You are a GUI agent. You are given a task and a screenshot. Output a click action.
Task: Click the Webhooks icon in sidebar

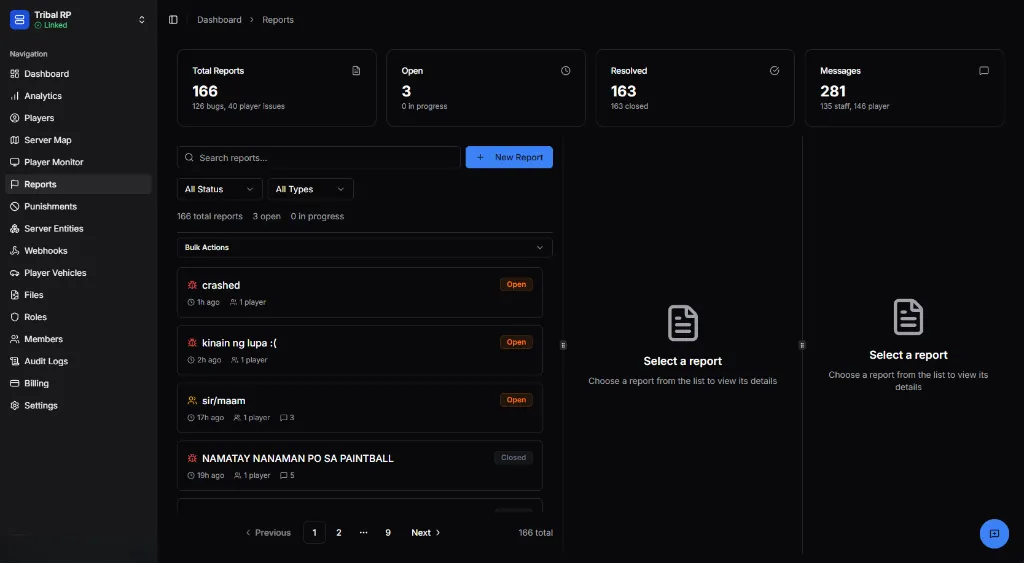(x=14, y=251)
